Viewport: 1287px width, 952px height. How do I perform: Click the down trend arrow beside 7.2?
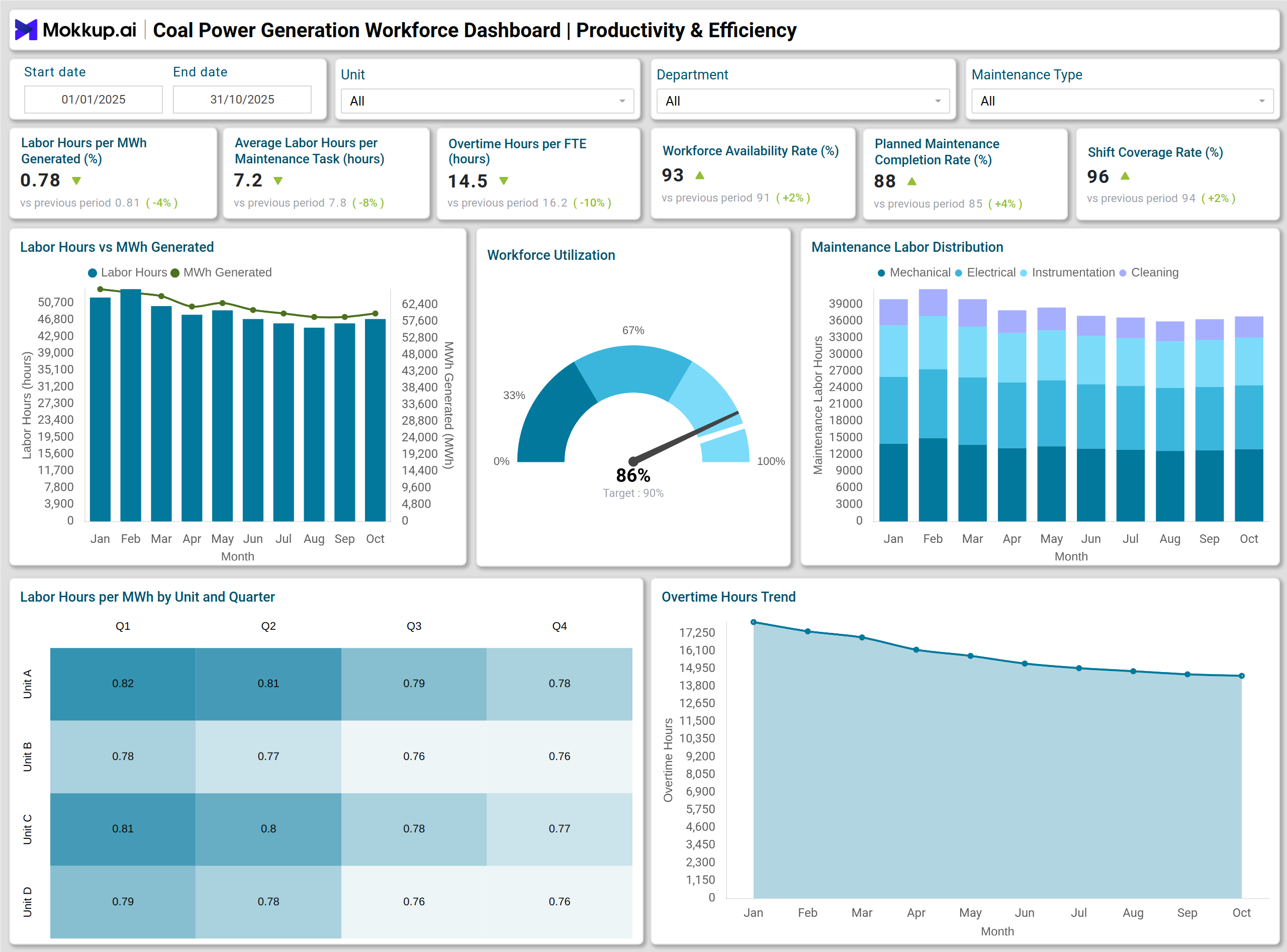(x=278, y=181)
